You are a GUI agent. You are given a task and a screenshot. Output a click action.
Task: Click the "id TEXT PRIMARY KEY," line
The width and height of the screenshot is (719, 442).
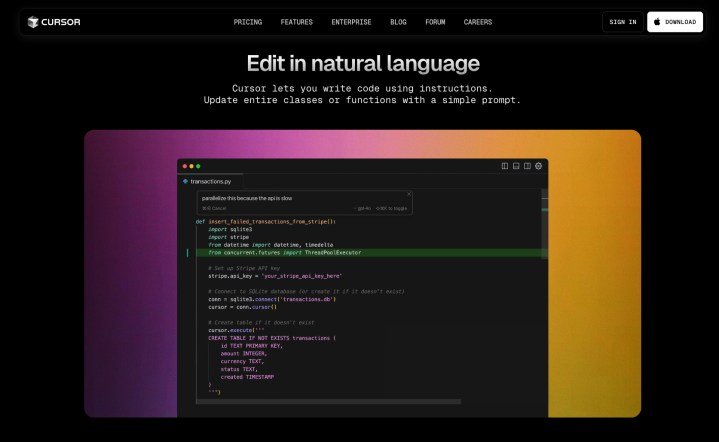pos(252,346)
